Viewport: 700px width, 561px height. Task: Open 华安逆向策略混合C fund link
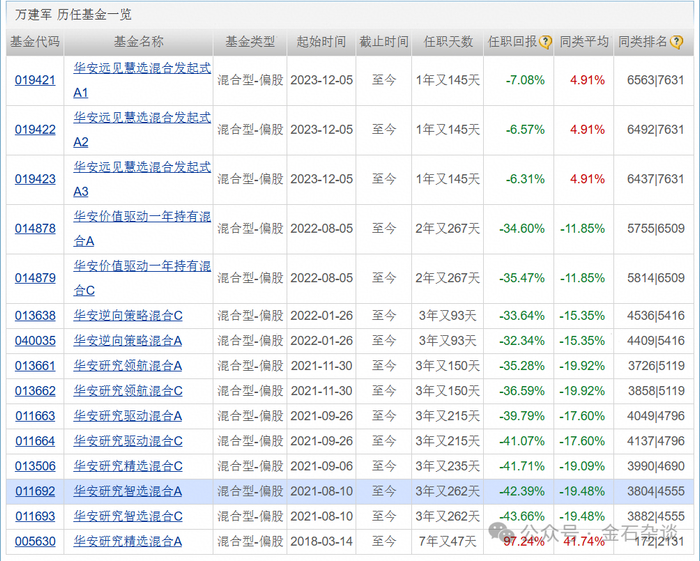click(x=128, y=316)
